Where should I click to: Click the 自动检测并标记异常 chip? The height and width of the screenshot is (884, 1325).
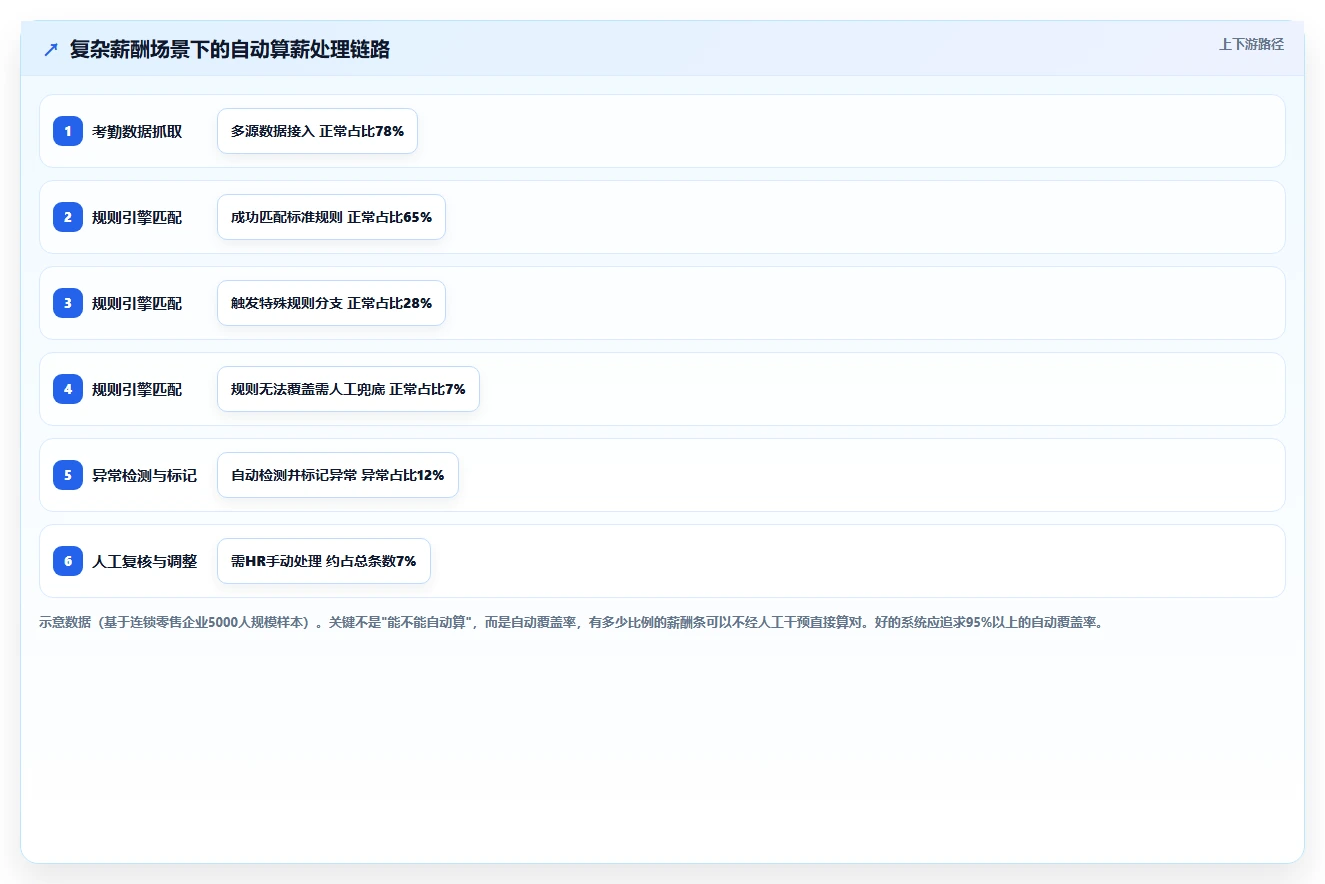coord(338,475)
